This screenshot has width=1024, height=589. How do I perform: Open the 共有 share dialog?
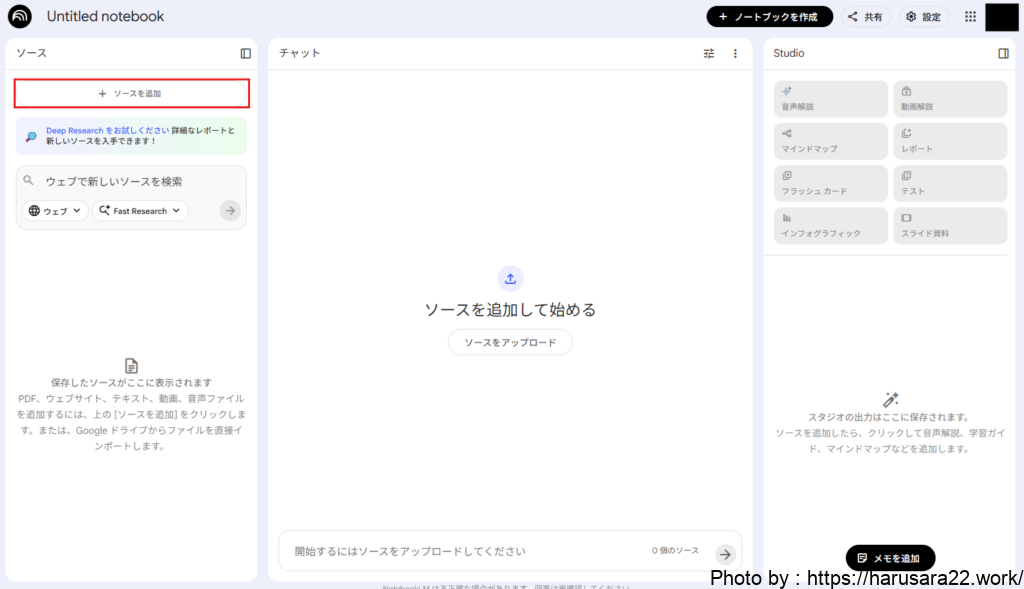click(866, 17)
